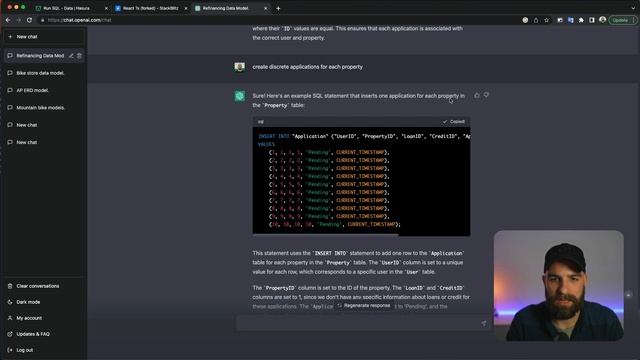640x360 pixels.
Task: Click the pencil edit icon beside Refinancing Data Model
Action: 71,56
